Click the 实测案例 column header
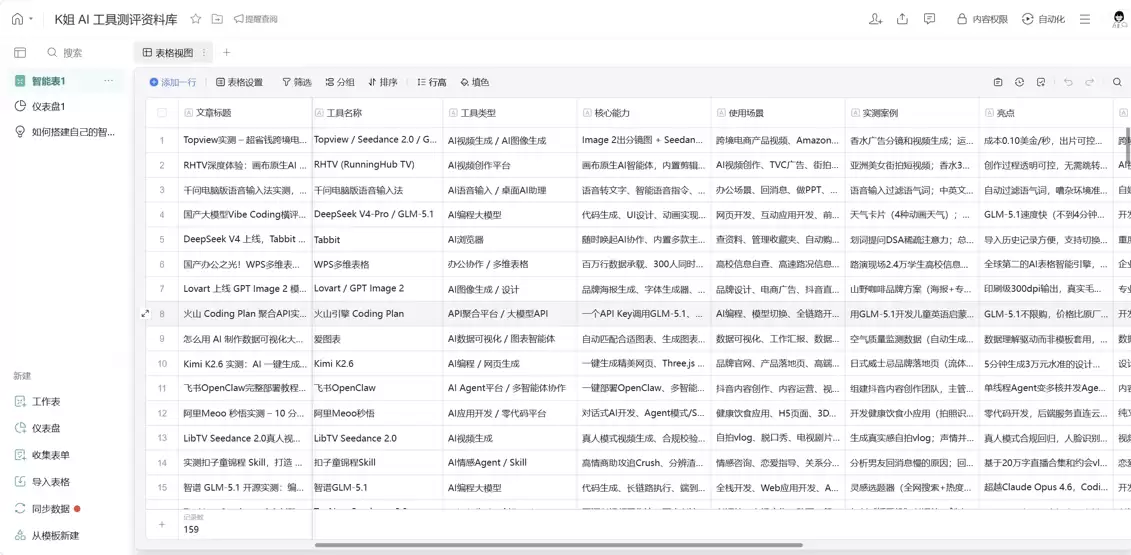Image resolution: width=1131 pixels, height=555 pixels. pyautogui.click(x=912, y=113)
